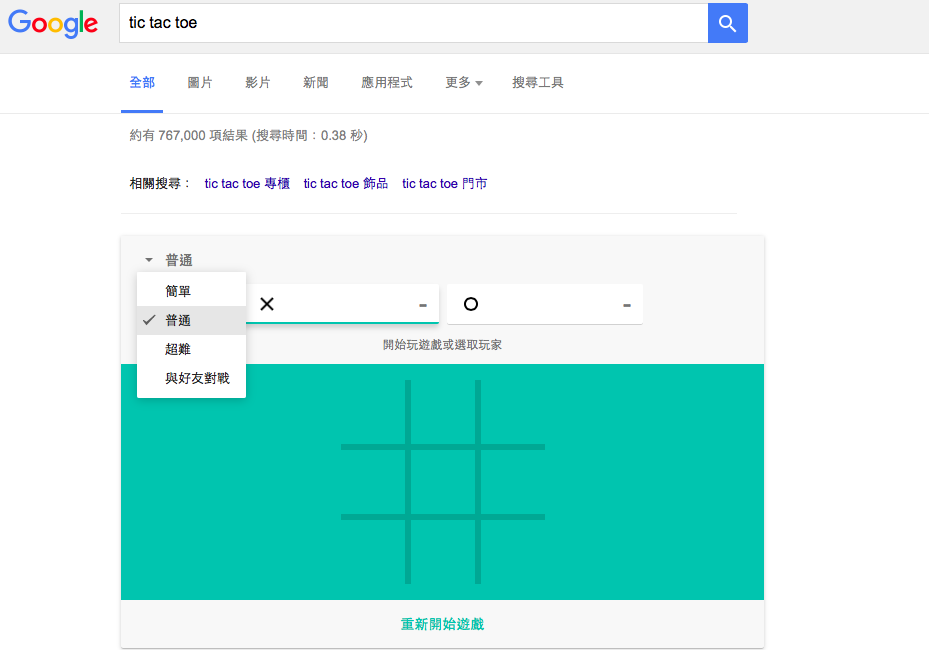Screen dimensions: 929x650
Task: Click the search input field
Action: 412,23
